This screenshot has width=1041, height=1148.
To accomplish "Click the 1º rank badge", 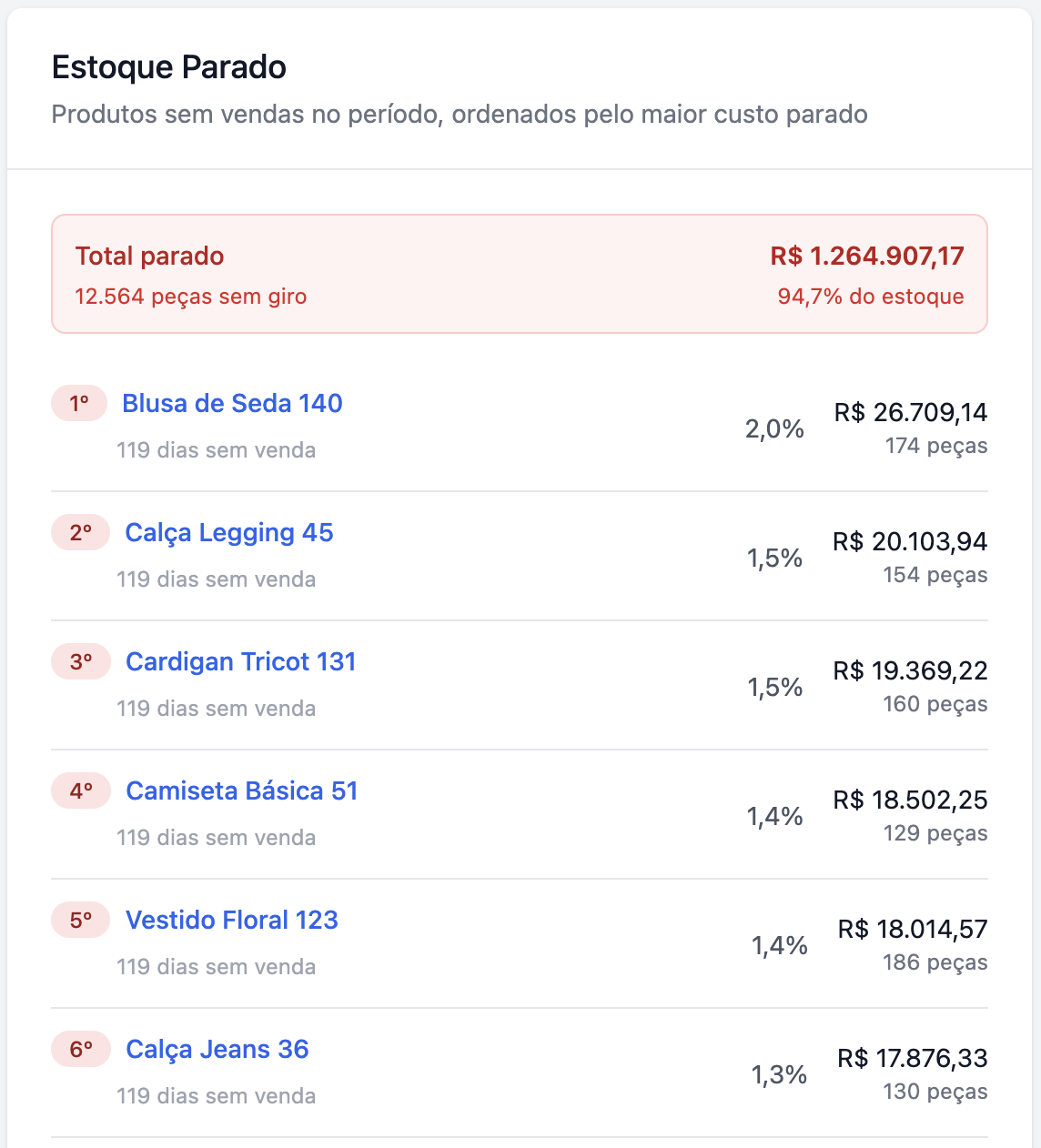I will 79,403.
